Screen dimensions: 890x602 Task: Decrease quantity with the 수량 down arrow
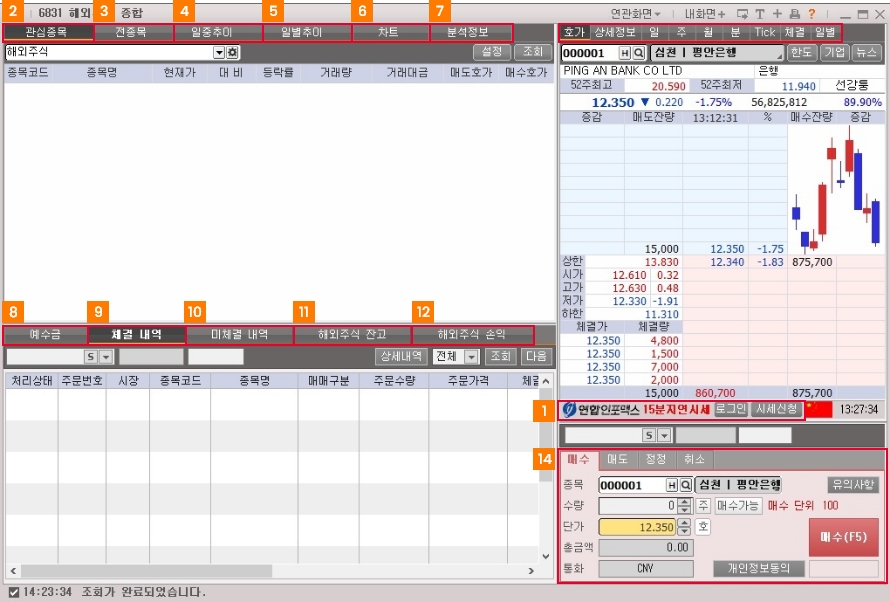coord(685,510)
